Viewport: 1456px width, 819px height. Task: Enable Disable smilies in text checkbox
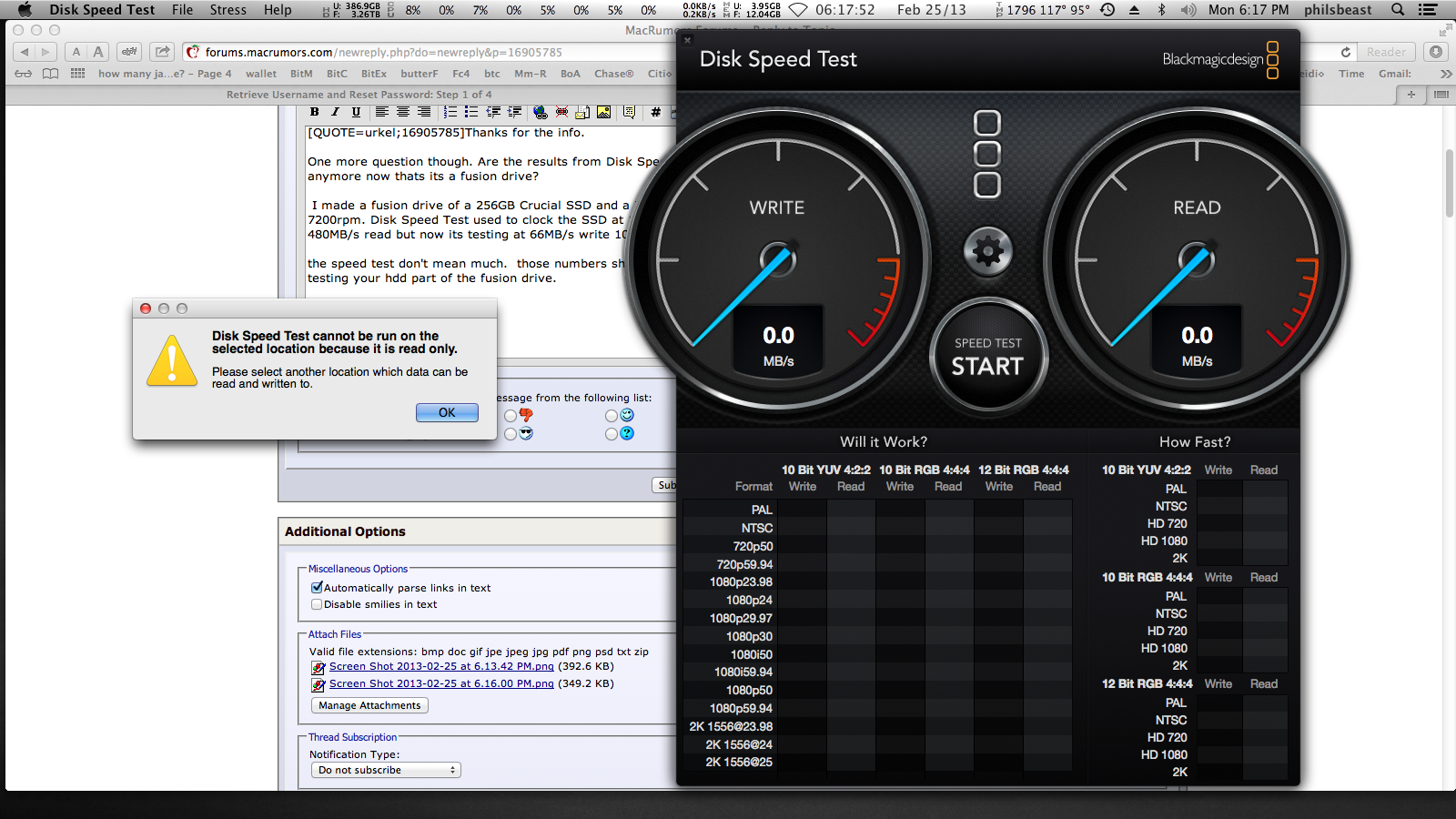click(317, 604)
